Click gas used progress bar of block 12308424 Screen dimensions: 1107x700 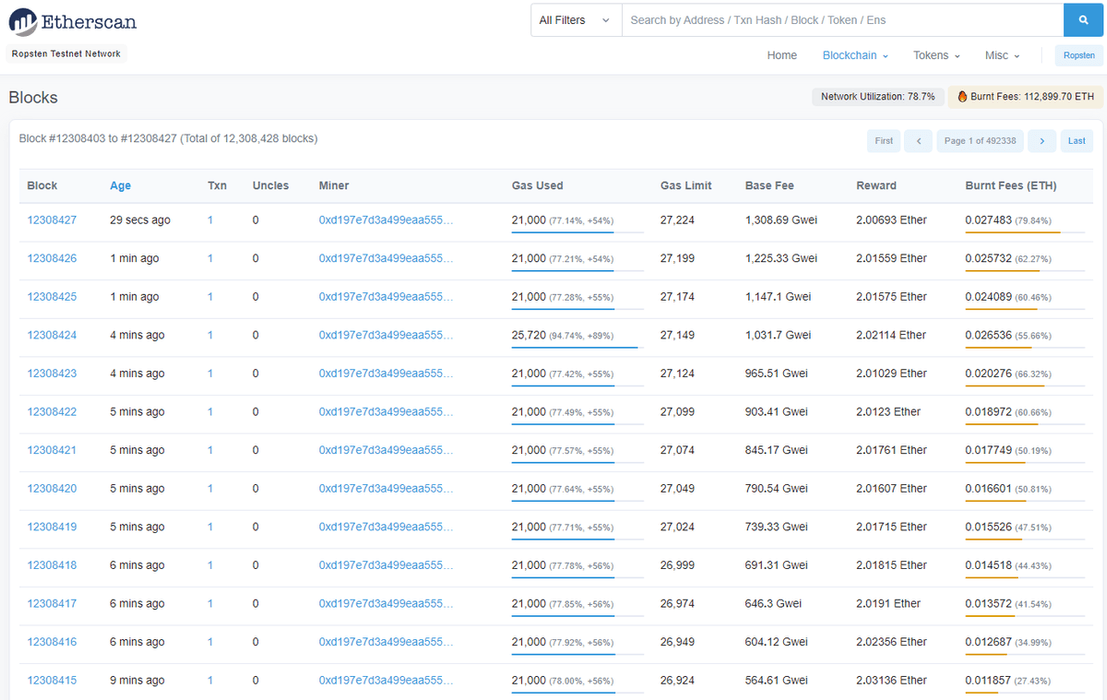[x=574, y=348]
